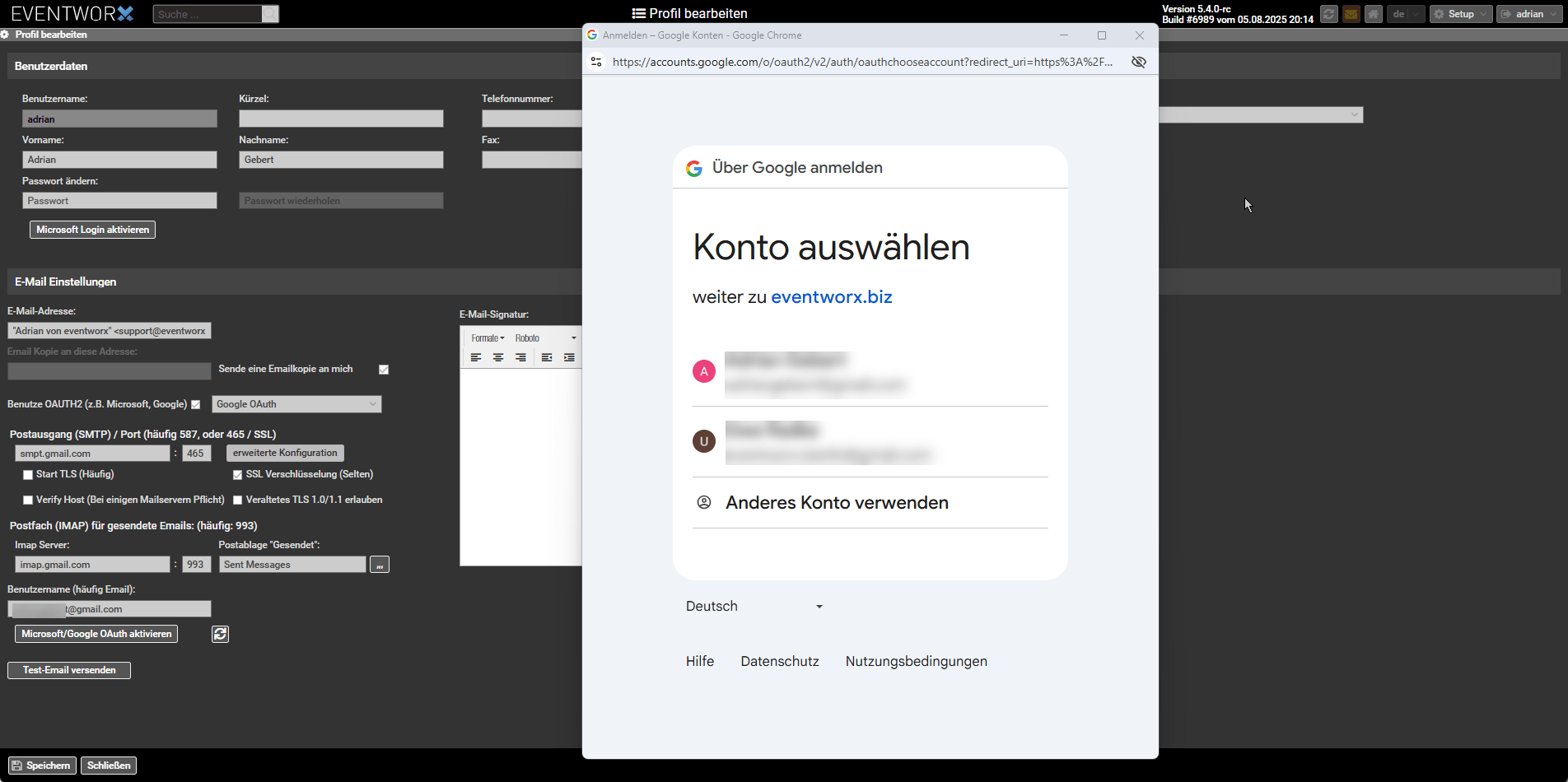This screenshot has height=782, width=1568.
Task: Click the EVENTWORX logo
Action: 72,14
